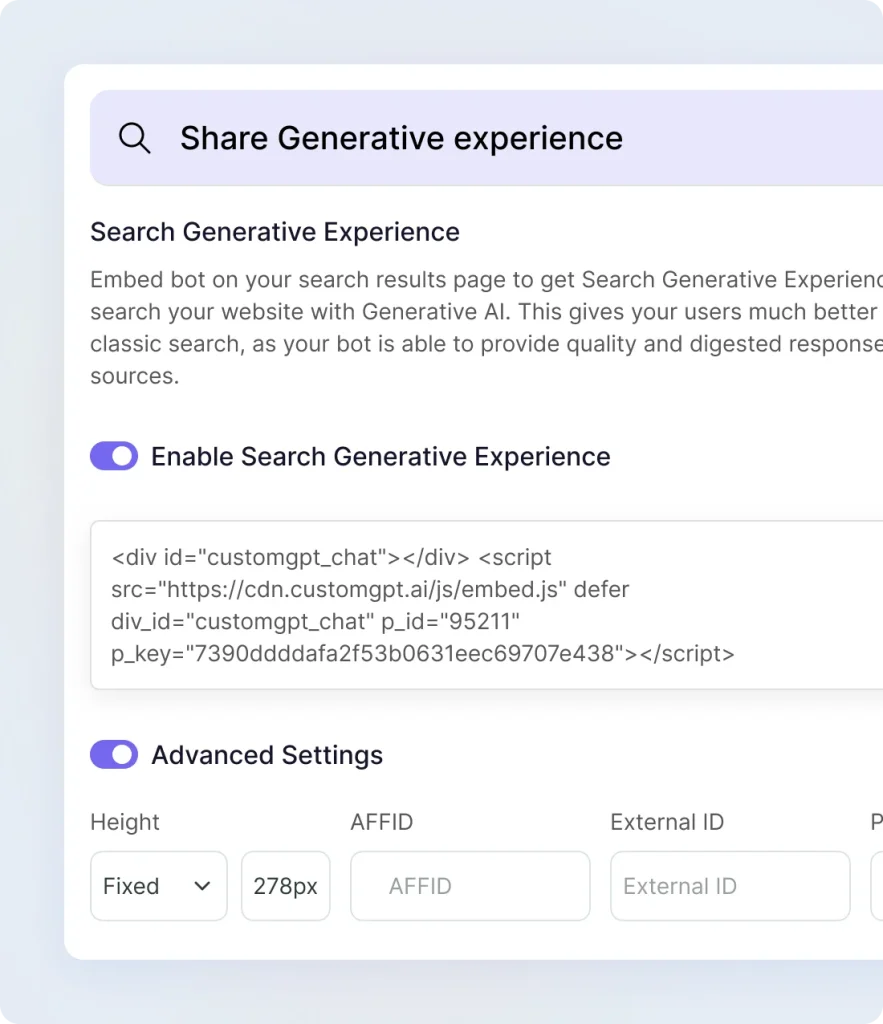Click the "AFFID" label above the field
This screenshot has width=883, height=1024.
point(381,822)
